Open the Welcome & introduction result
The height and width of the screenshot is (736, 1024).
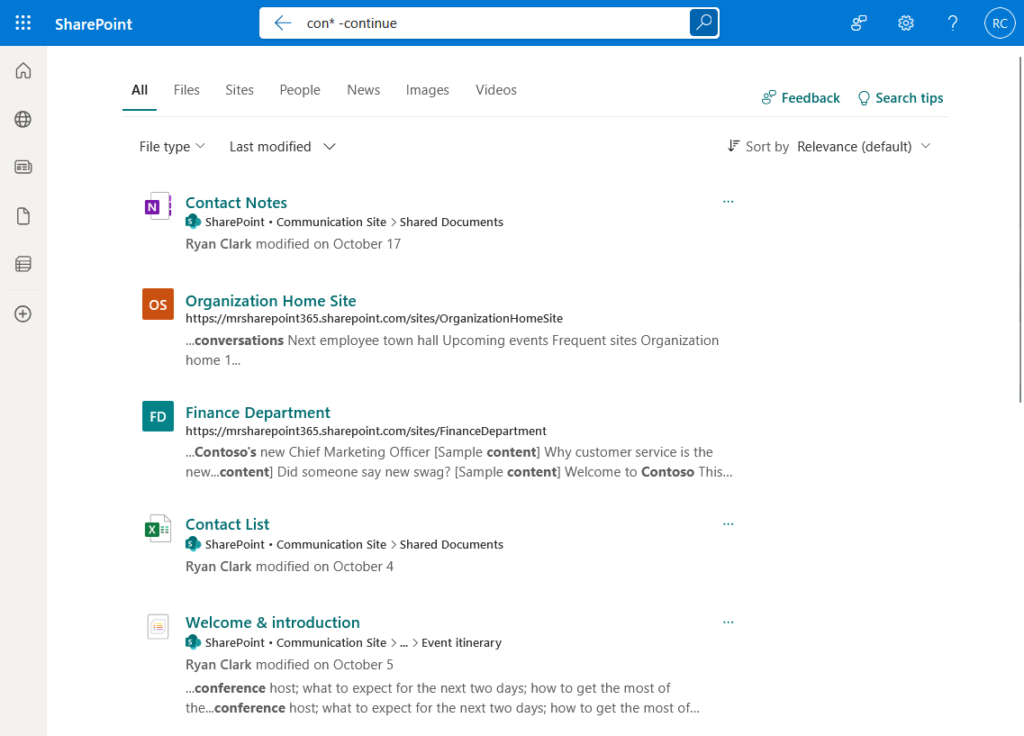pyautogui.click(x=272, y=622)
